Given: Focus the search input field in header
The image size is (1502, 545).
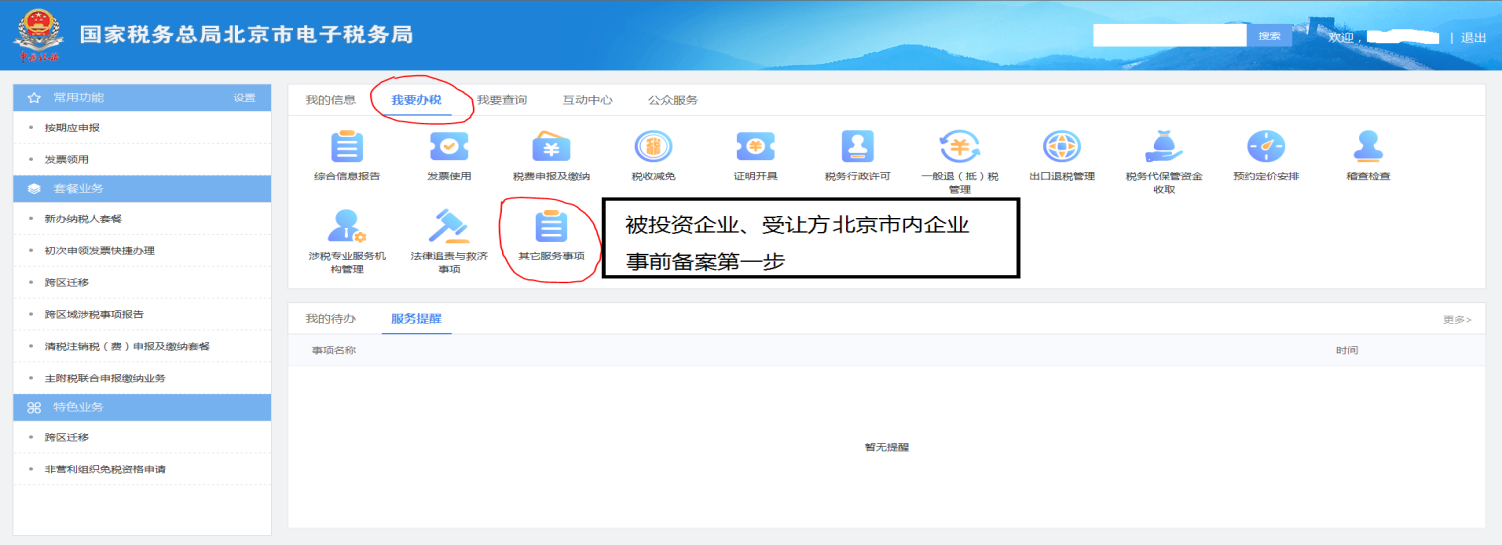Looking at the screenshot, I should pyautogui.click(x=1170, y=36).
